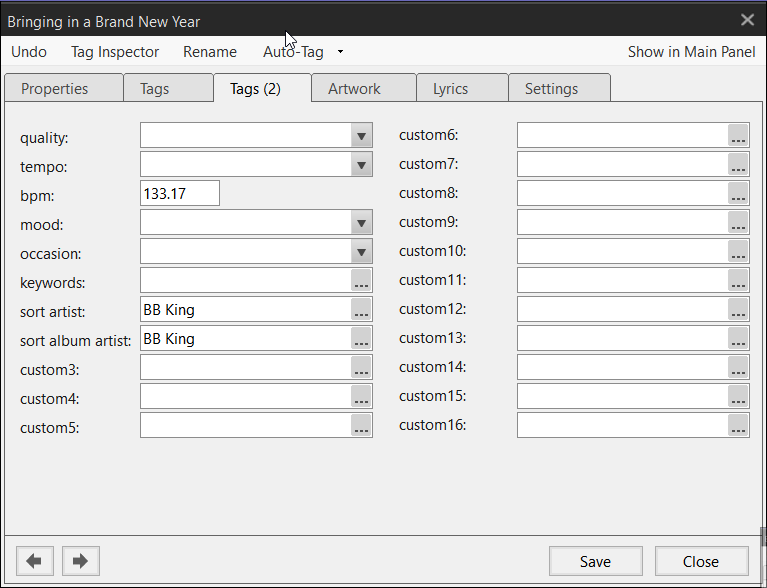Click ellipsis button beside custom3 field
Screen dimensions: 767x588
(361, 370)
